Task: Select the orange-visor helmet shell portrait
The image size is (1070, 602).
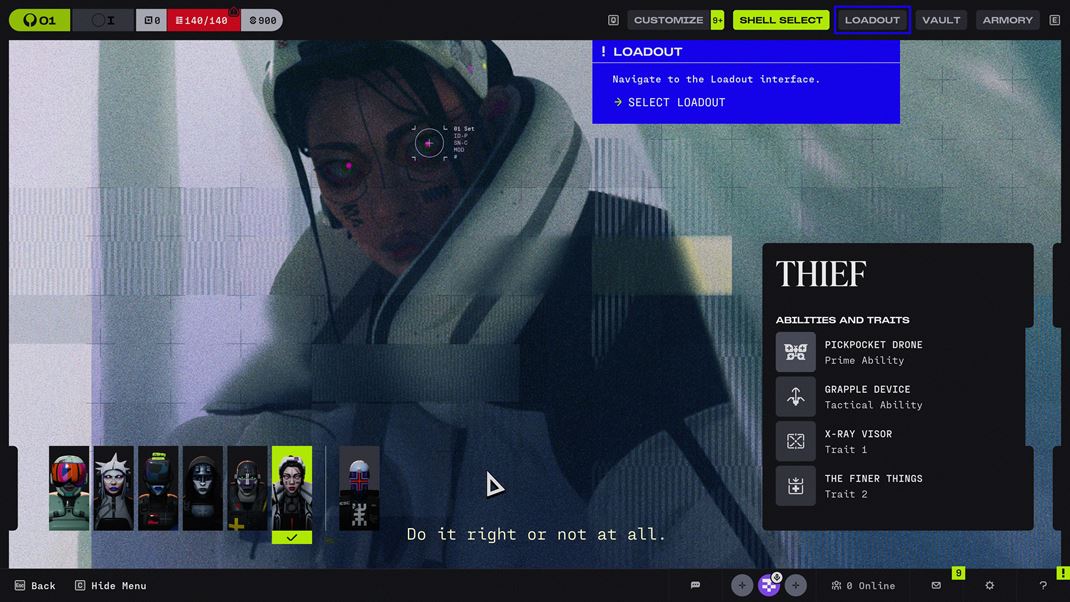Action: pos(69,488)
